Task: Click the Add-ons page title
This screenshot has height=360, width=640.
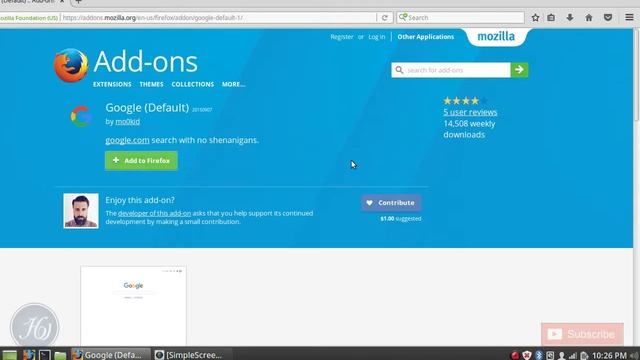Action: 145,62
